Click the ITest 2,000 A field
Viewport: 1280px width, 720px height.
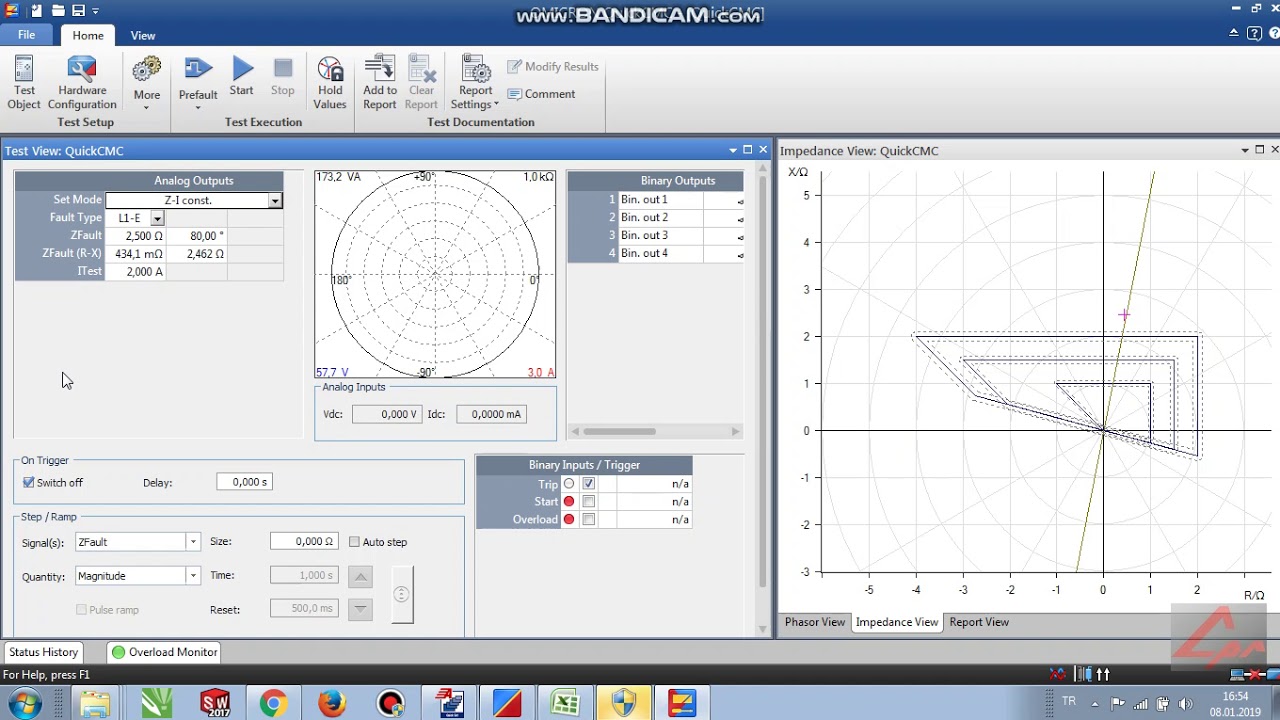tap(135, 272)
